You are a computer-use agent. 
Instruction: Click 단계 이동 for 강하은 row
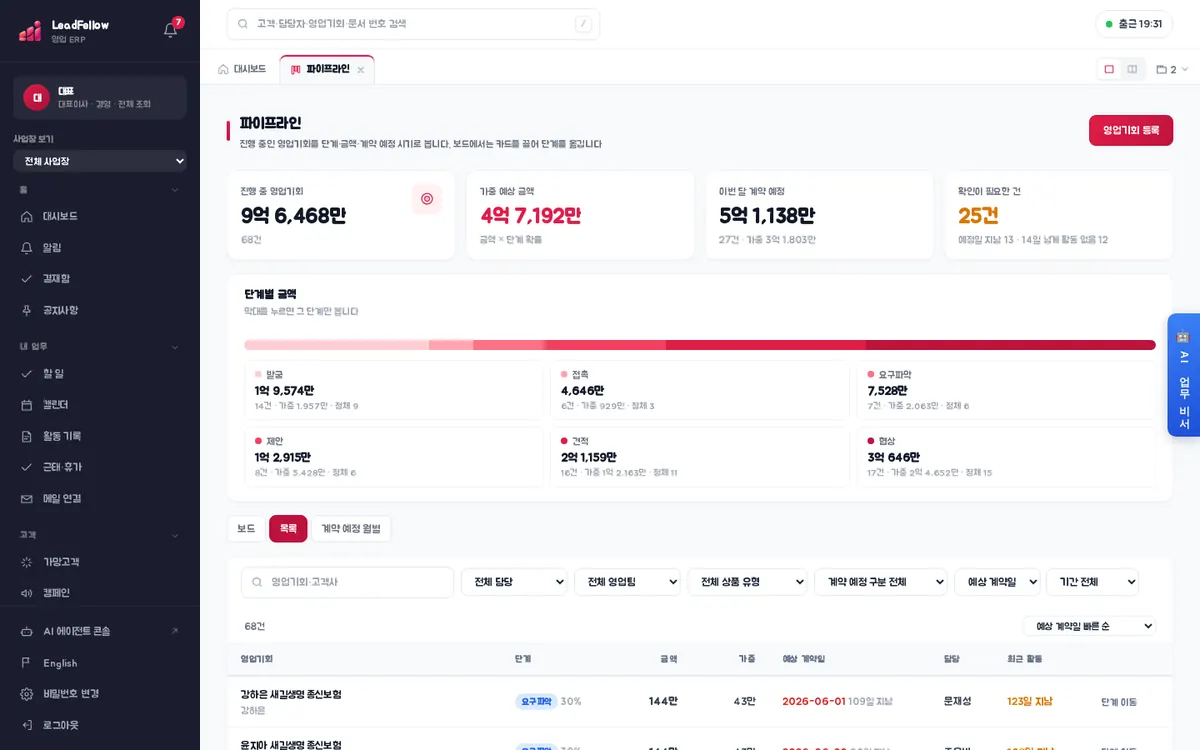click(1119, 702)
